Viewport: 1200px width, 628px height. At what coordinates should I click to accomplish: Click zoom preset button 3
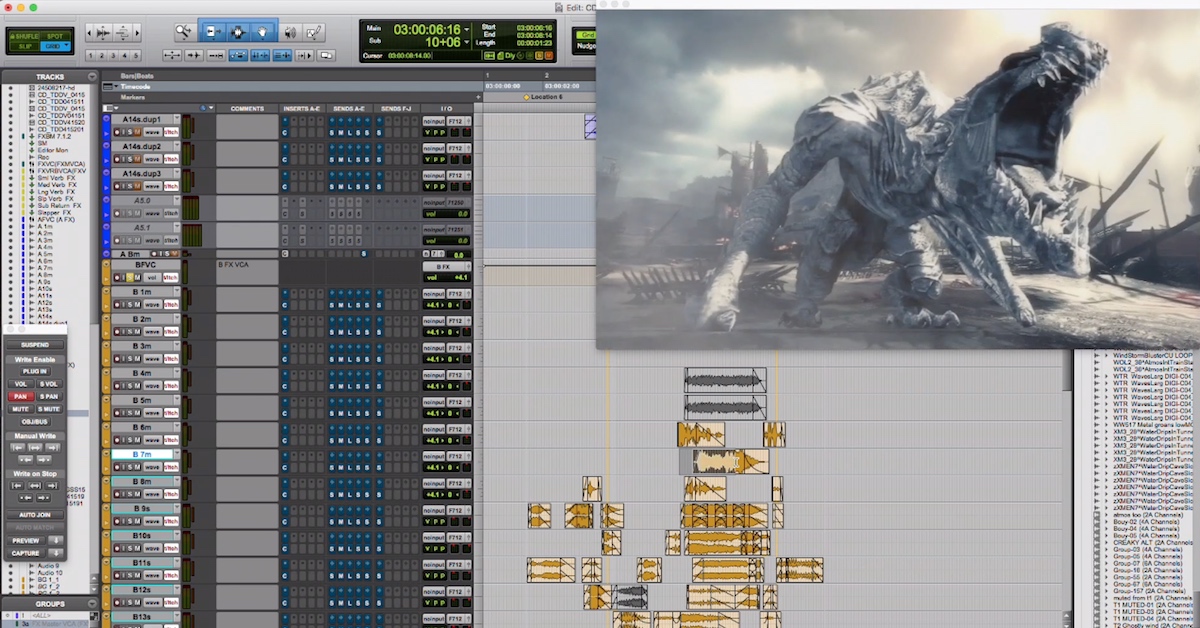(x=114, y=56)
